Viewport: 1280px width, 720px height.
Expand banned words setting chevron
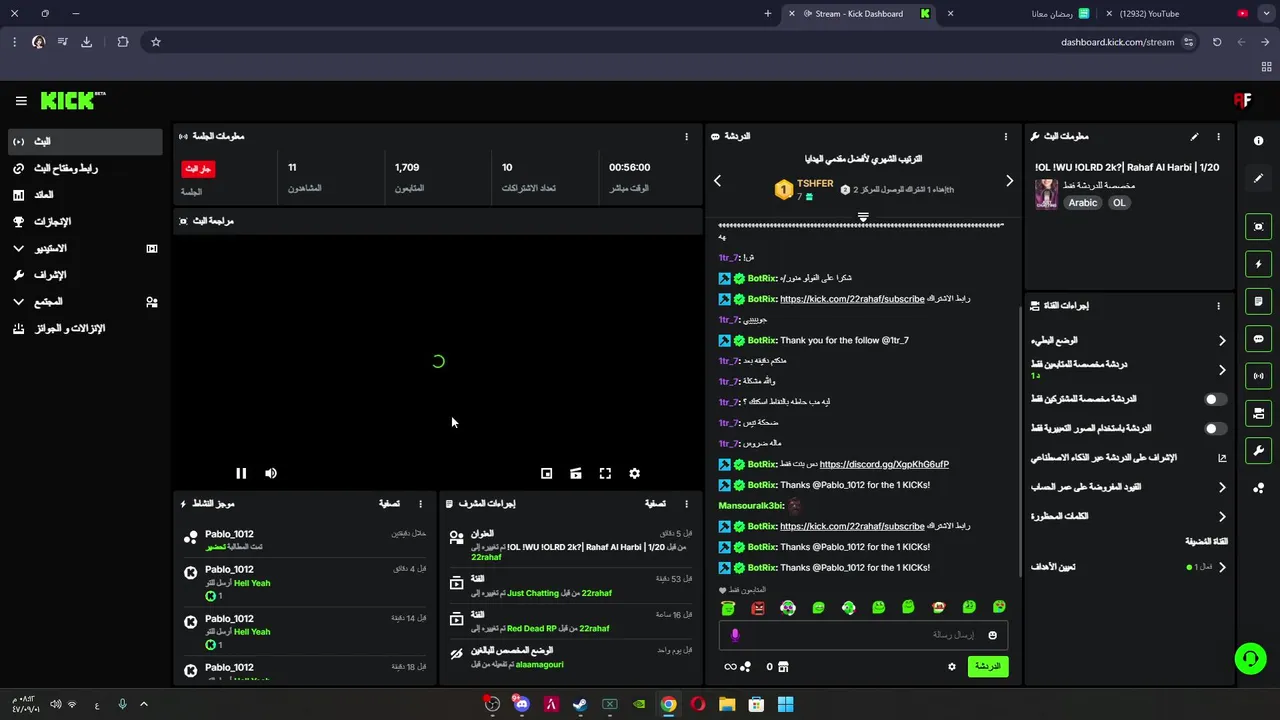(1222, 517)
